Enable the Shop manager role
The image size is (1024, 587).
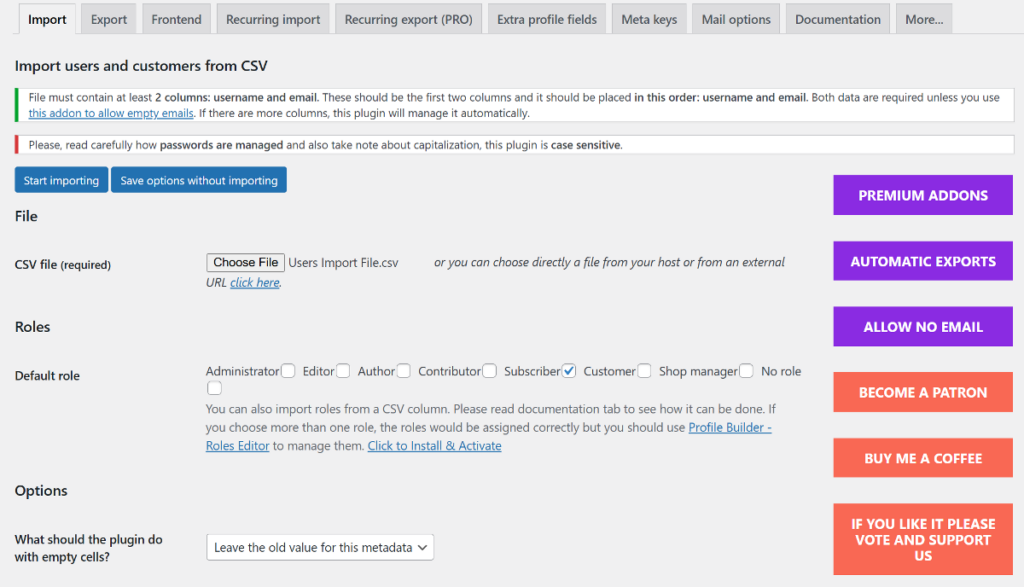point(746,370)
